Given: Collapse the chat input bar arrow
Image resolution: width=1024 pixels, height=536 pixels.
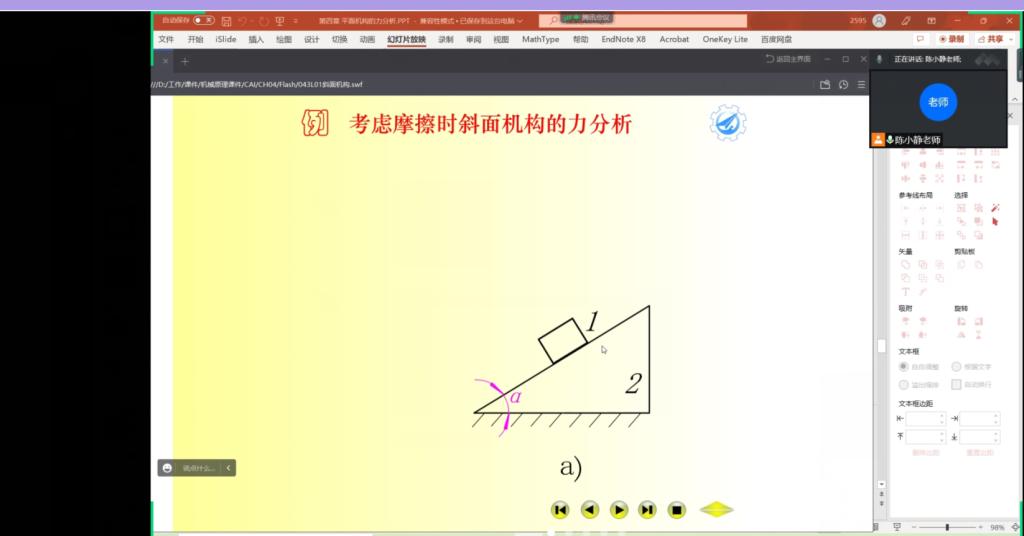Looking at the screenshot, I should (x=228, y=467).
